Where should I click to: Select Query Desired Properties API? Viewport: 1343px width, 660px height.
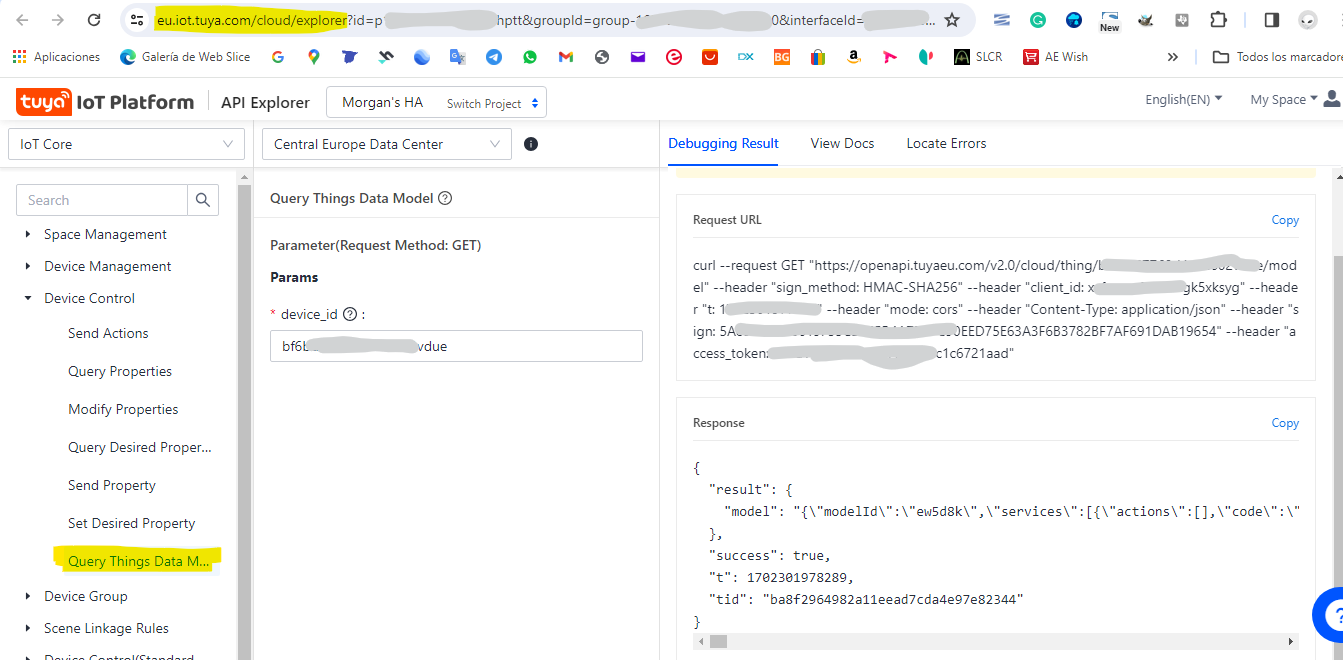[140, 447]
